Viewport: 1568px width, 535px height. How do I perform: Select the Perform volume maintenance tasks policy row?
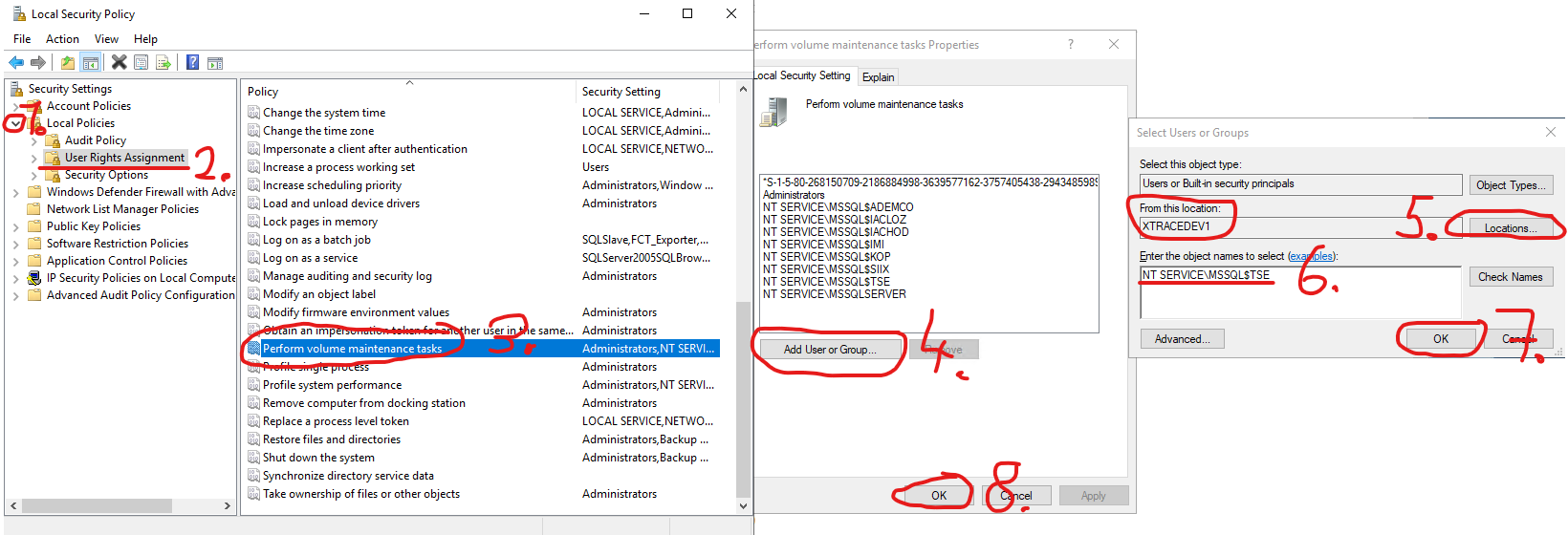[482, 349]
